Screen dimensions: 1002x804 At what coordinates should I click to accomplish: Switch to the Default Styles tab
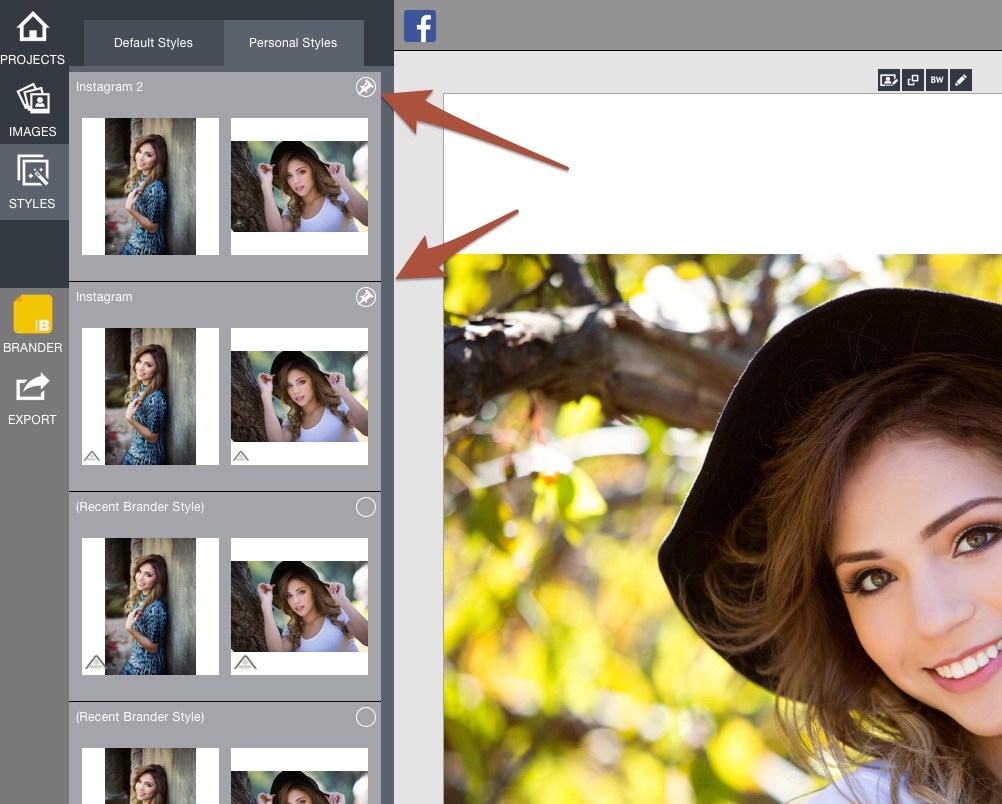pos(153,43)
